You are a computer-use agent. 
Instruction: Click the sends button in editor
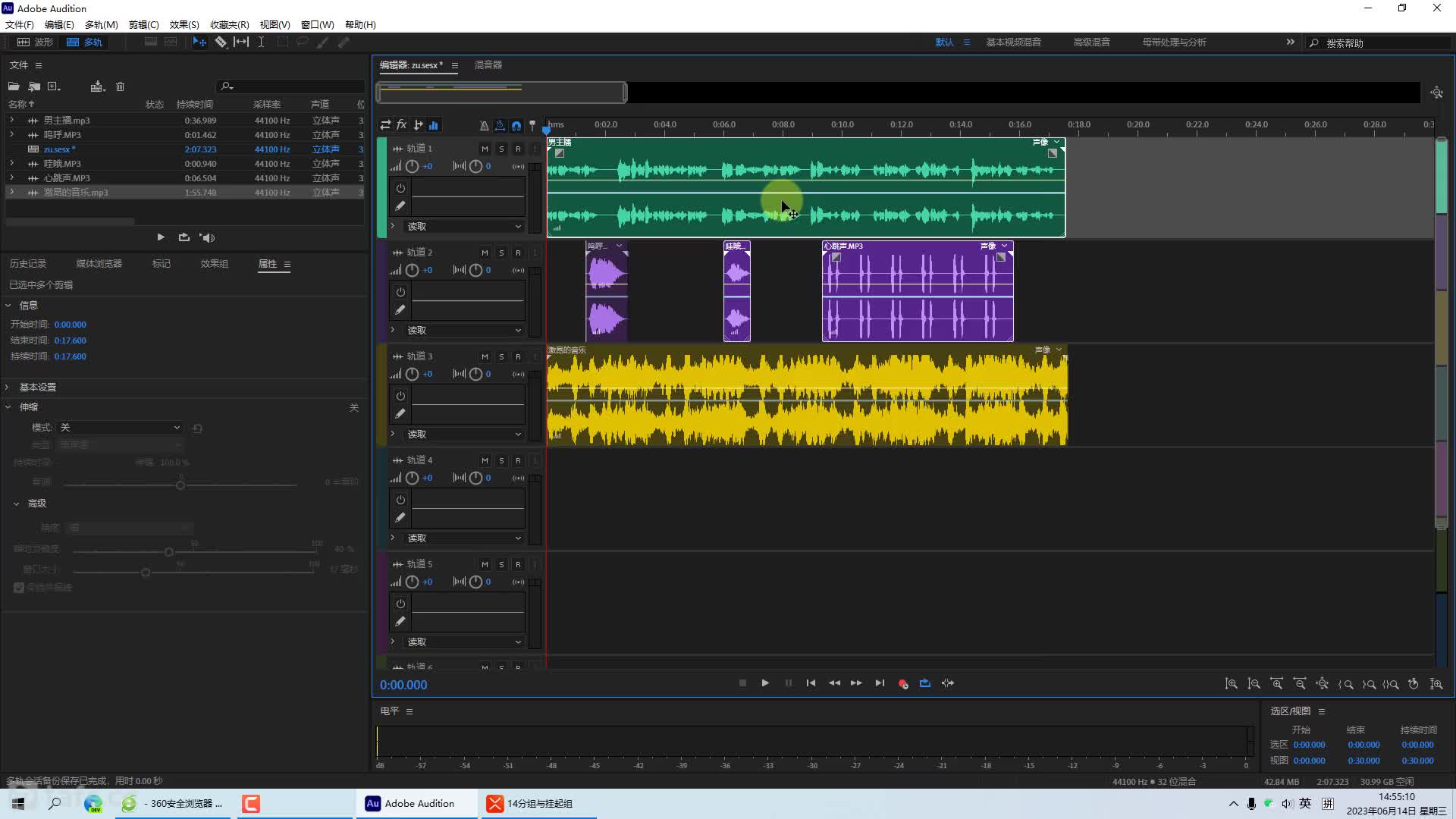point(418,125)
